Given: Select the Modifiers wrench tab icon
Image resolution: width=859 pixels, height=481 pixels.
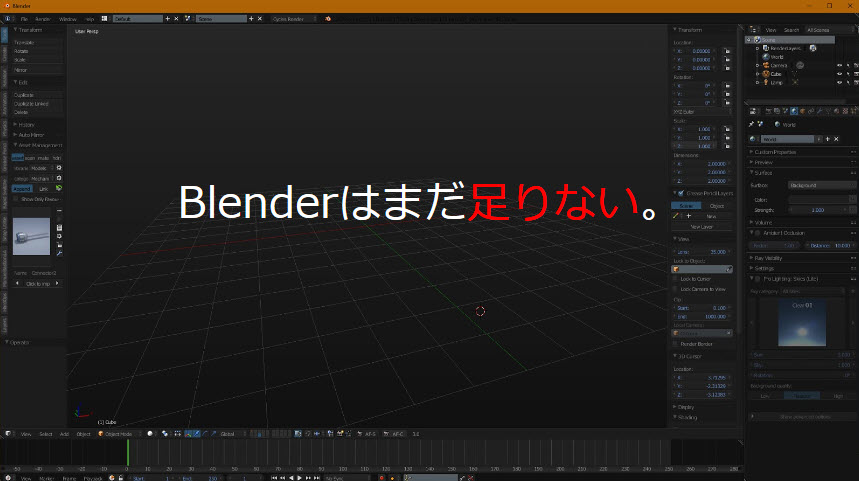Looking at the screenshot, I should 820,111.
